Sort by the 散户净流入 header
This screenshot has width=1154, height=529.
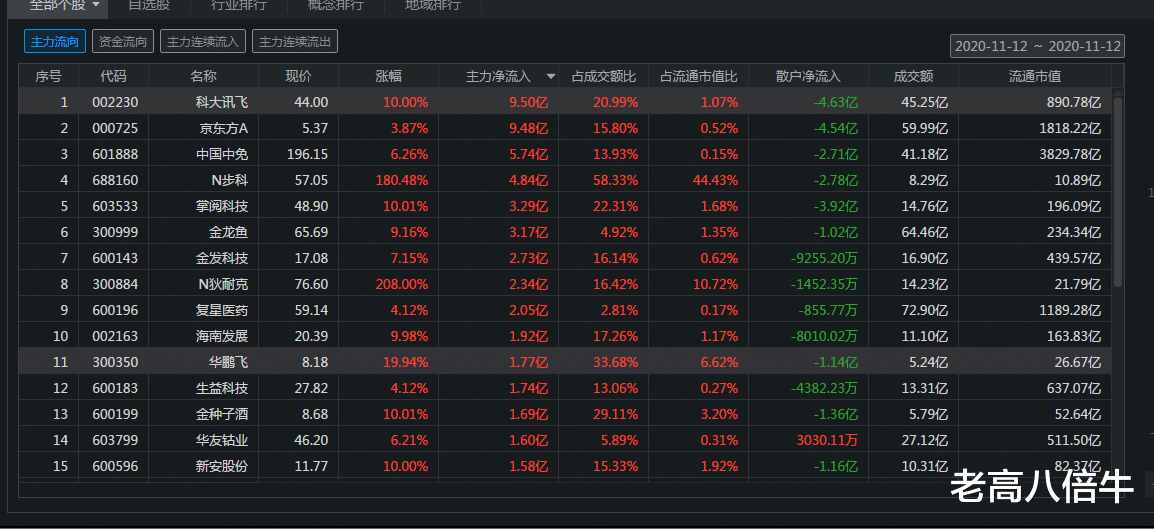point(807,76)
